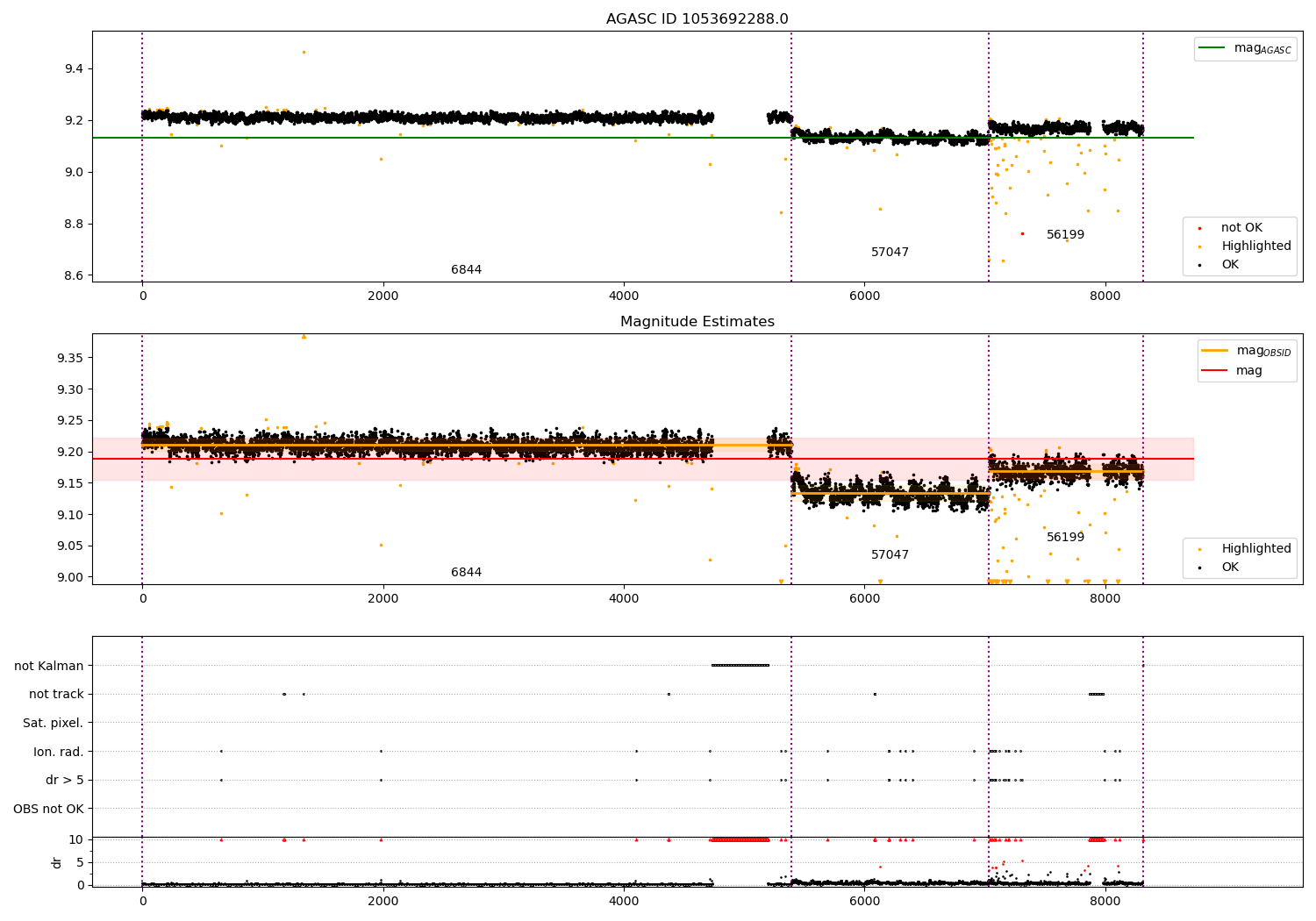Click the 'not Kalman' row label
Screen dimensions: 1316x921
[x=49, y=667]
